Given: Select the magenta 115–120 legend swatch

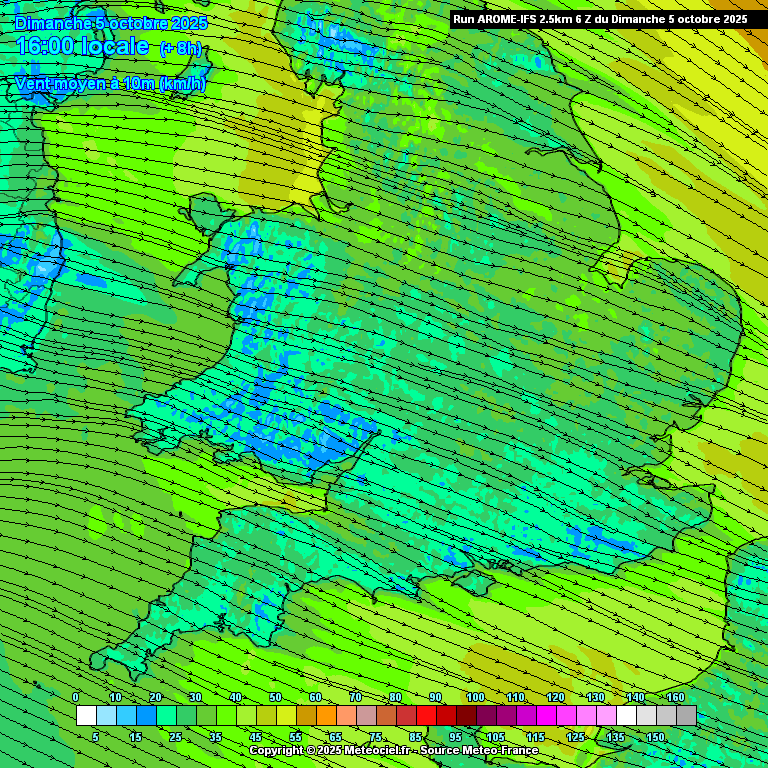Looking at the screenshot, I should point(546,716).
